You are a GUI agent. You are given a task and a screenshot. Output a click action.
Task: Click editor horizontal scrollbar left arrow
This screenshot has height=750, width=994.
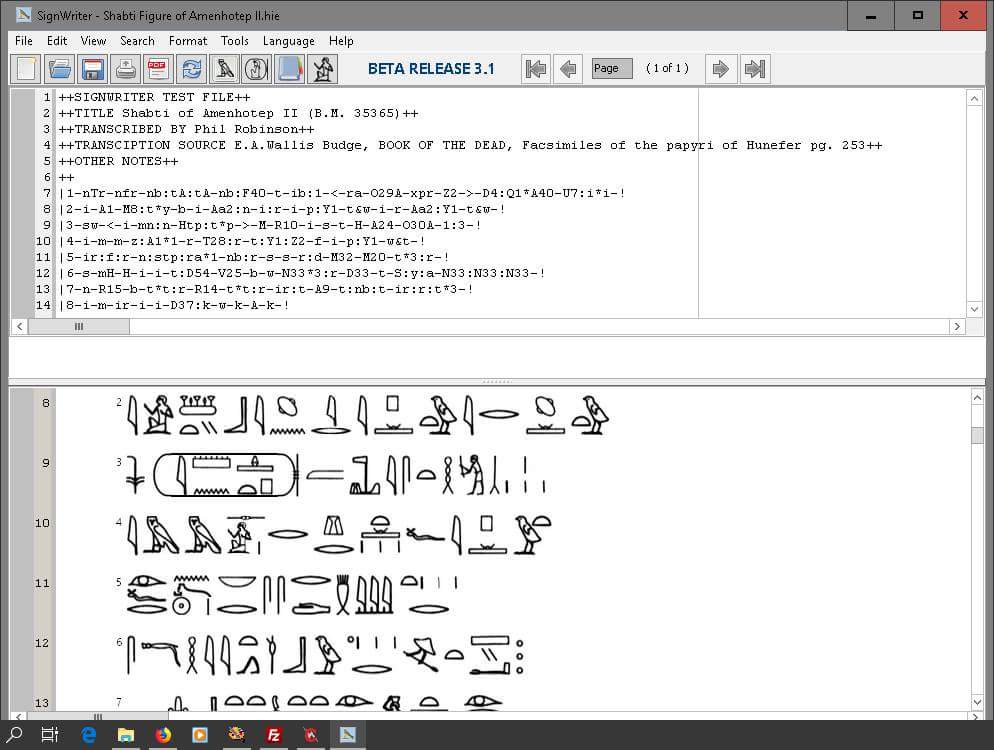pos(20,327)
